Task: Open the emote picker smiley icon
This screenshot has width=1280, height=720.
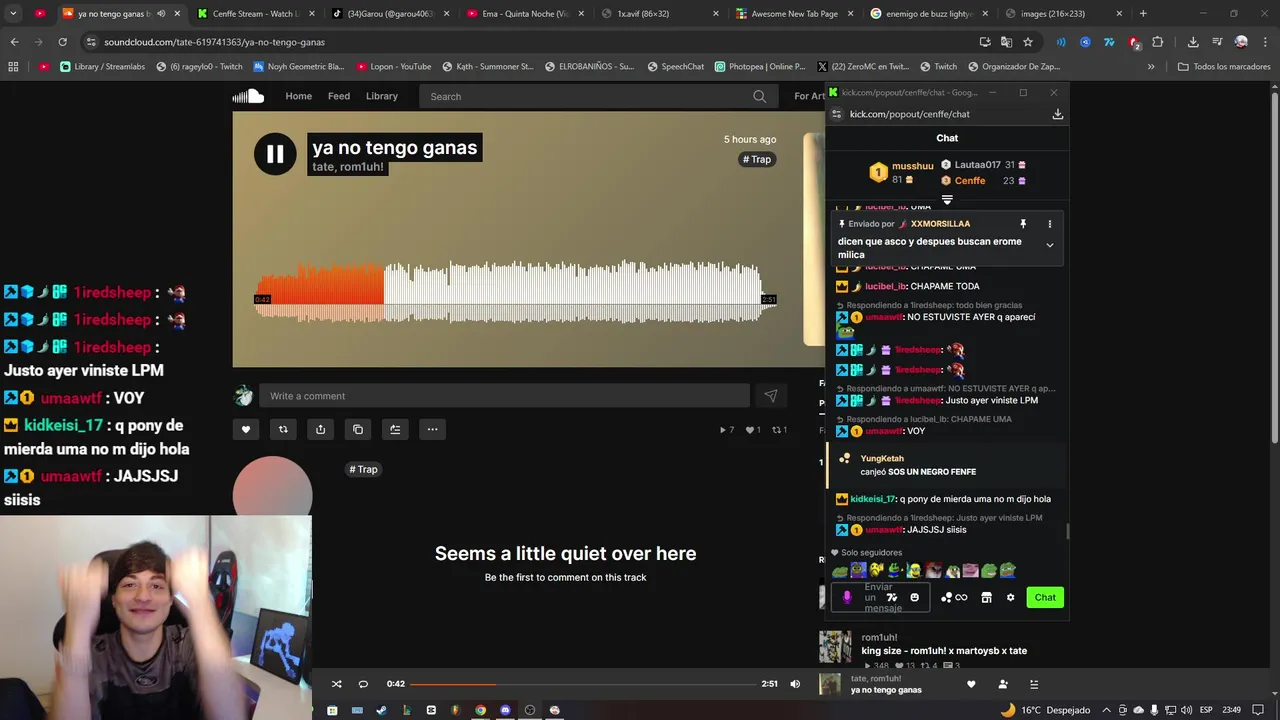Action: click(914, 597)
